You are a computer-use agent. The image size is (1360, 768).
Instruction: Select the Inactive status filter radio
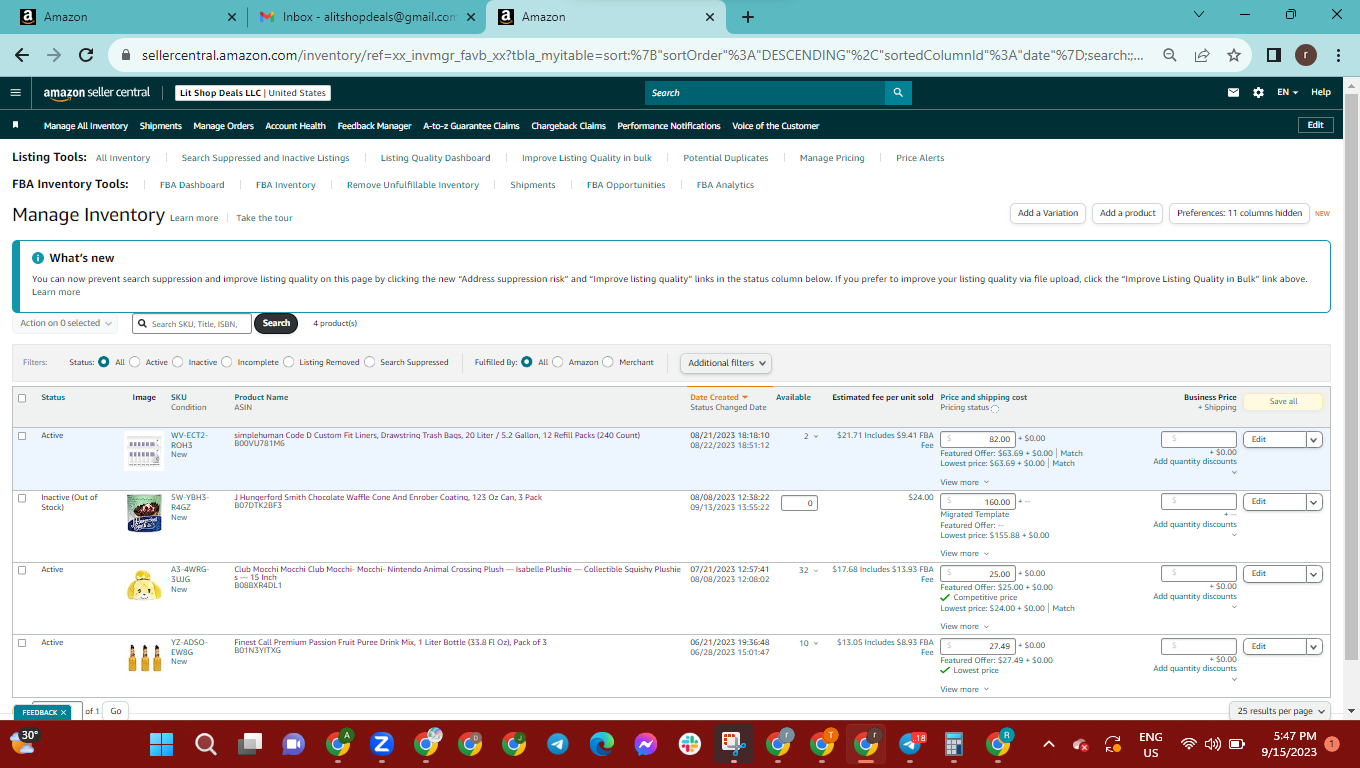(178, 362)
